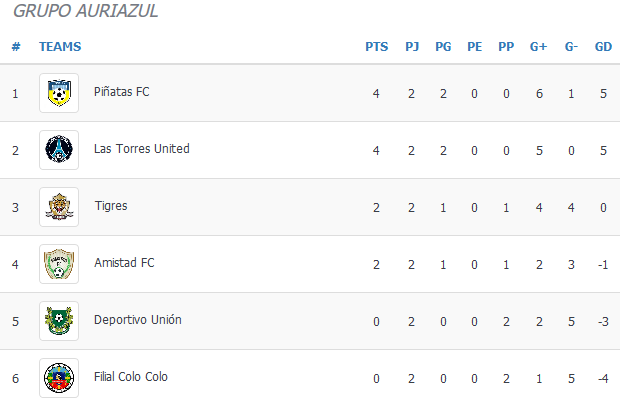
Task: Click the Las Torres United crest logo
Action: coord(59,150)
